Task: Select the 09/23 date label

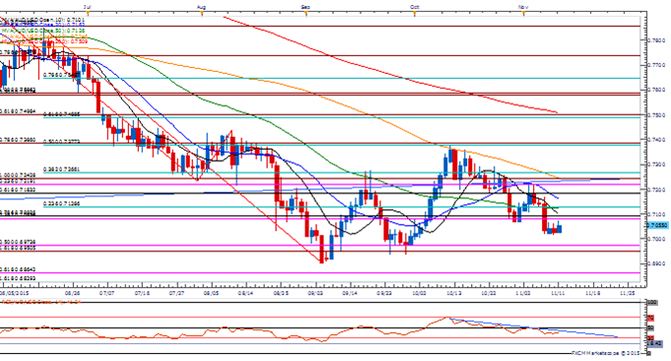Action: pyautogui.click(x=385, y=293)
